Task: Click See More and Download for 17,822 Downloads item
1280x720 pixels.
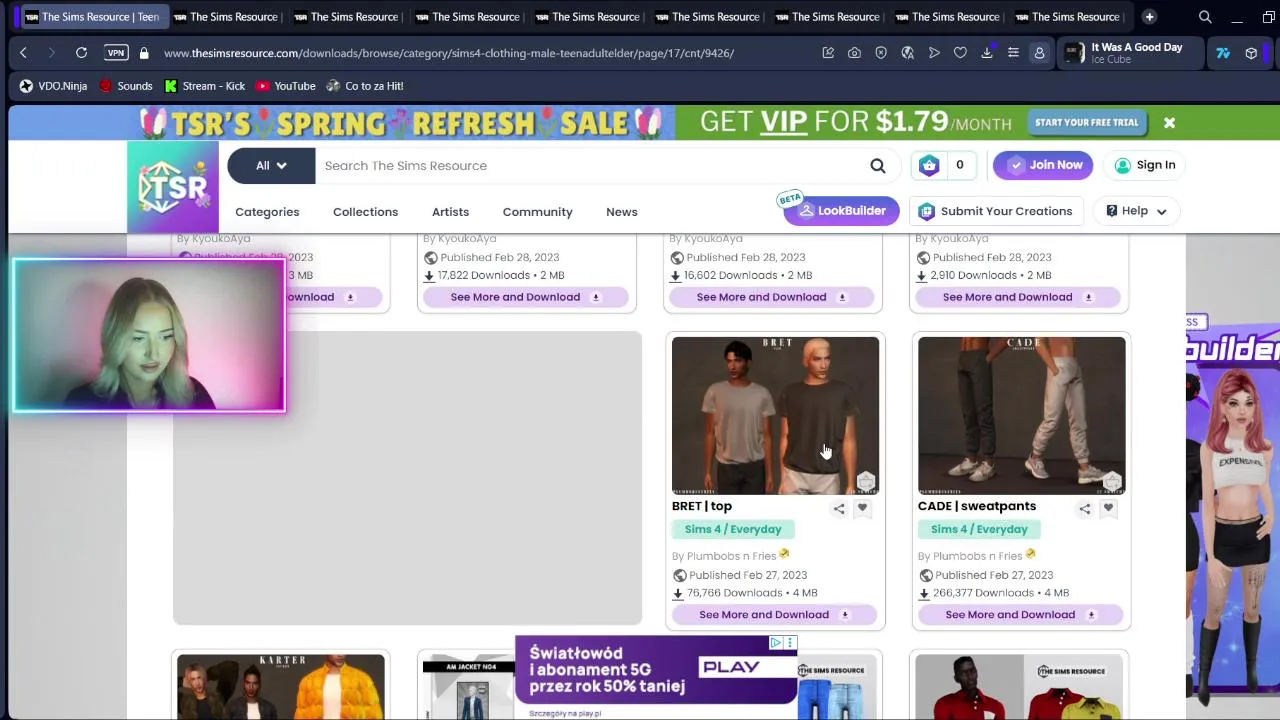Action: pyautogui.click(x=525, y=297)
